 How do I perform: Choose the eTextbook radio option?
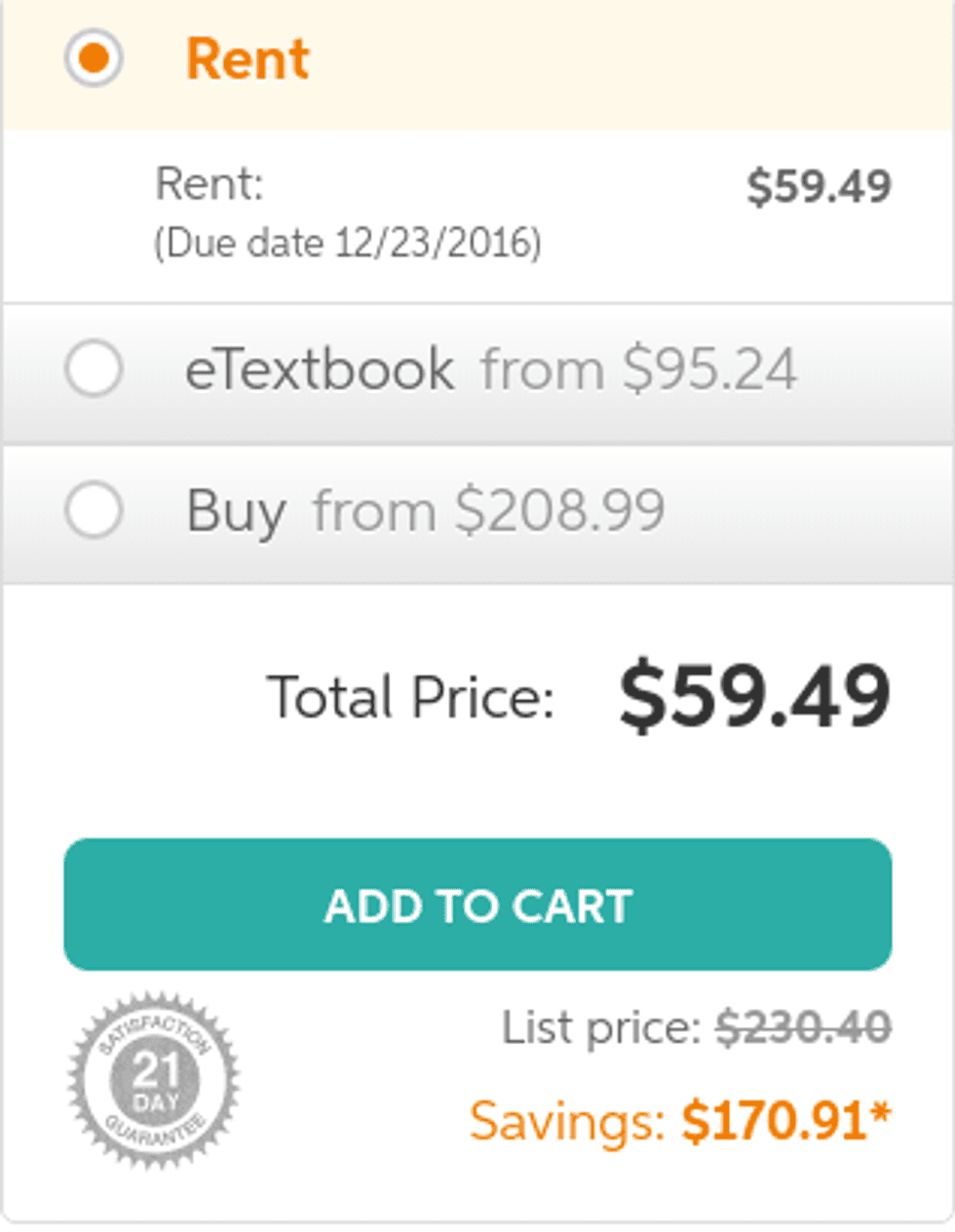coord(94,369)
